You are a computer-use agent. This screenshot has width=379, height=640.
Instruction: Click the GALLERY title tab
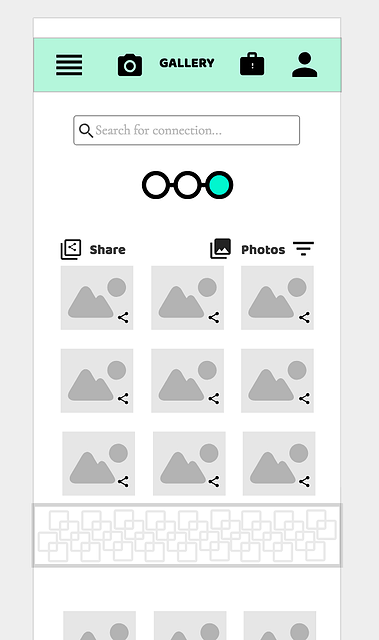point(187,63)
